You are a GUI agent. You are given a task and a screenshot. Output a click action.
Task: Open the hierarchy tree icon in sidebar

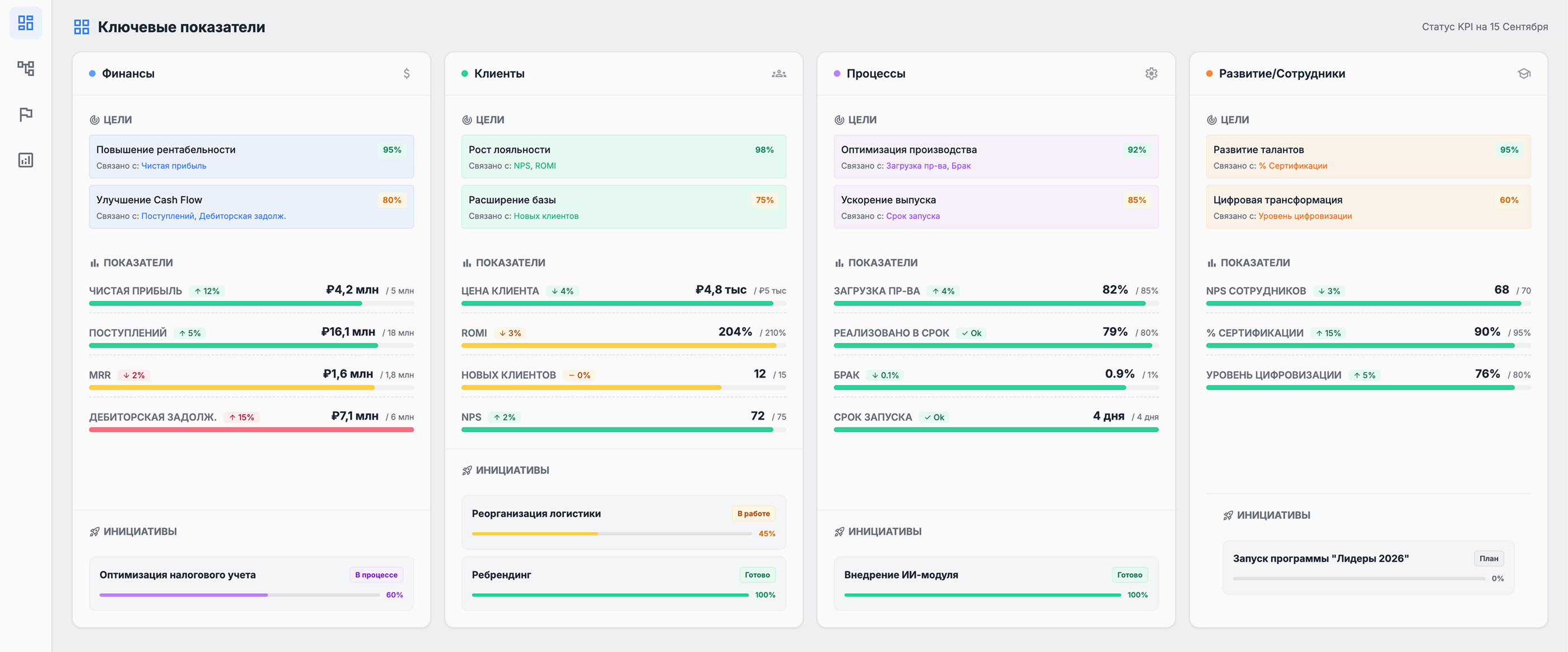point(26,68)
